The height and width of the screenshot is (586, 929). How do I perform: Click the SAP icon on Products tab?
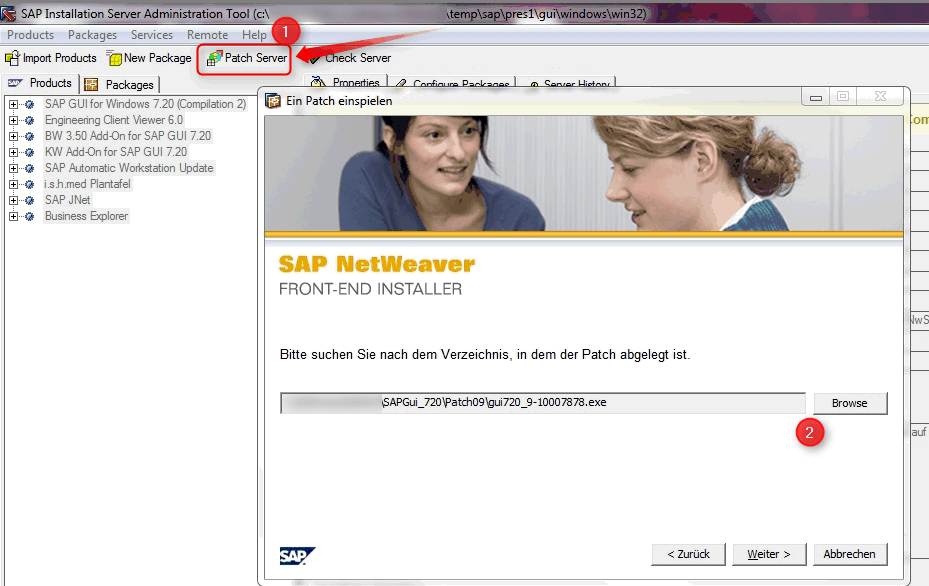[x=15, y=83]
